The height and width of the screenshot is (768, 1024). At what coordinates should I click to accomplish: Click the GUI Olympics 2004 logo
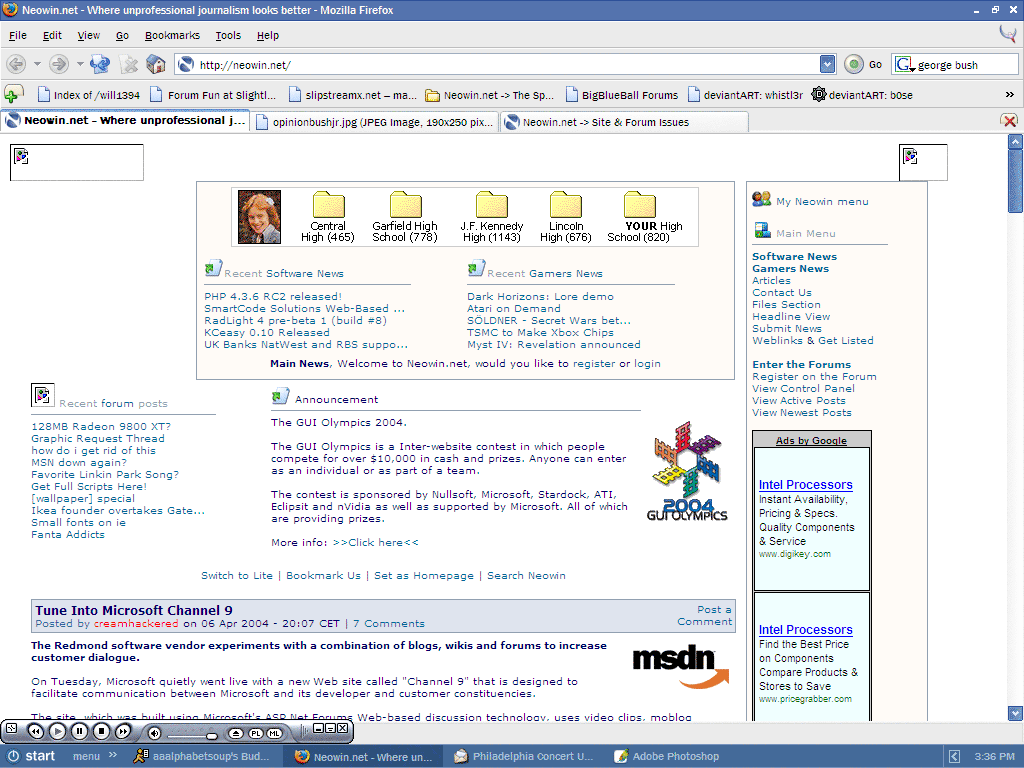687,471
